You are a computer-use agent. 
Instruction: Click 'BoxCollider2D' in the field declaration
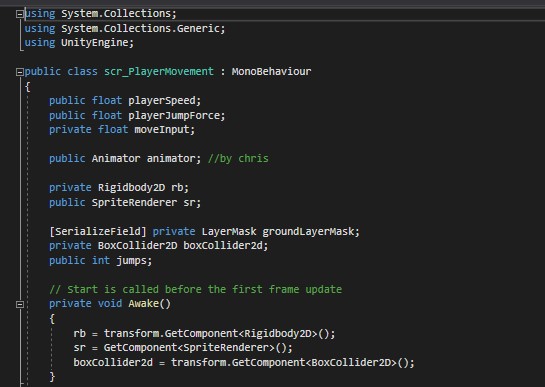[x=137, y=245]
